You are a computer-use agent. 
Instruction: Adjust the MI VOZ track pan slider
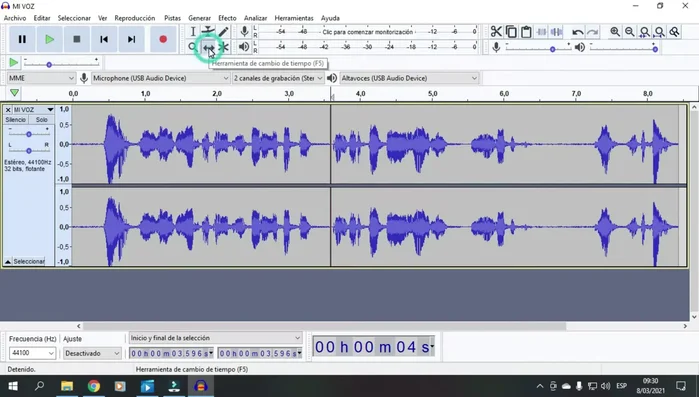(29, 150)
